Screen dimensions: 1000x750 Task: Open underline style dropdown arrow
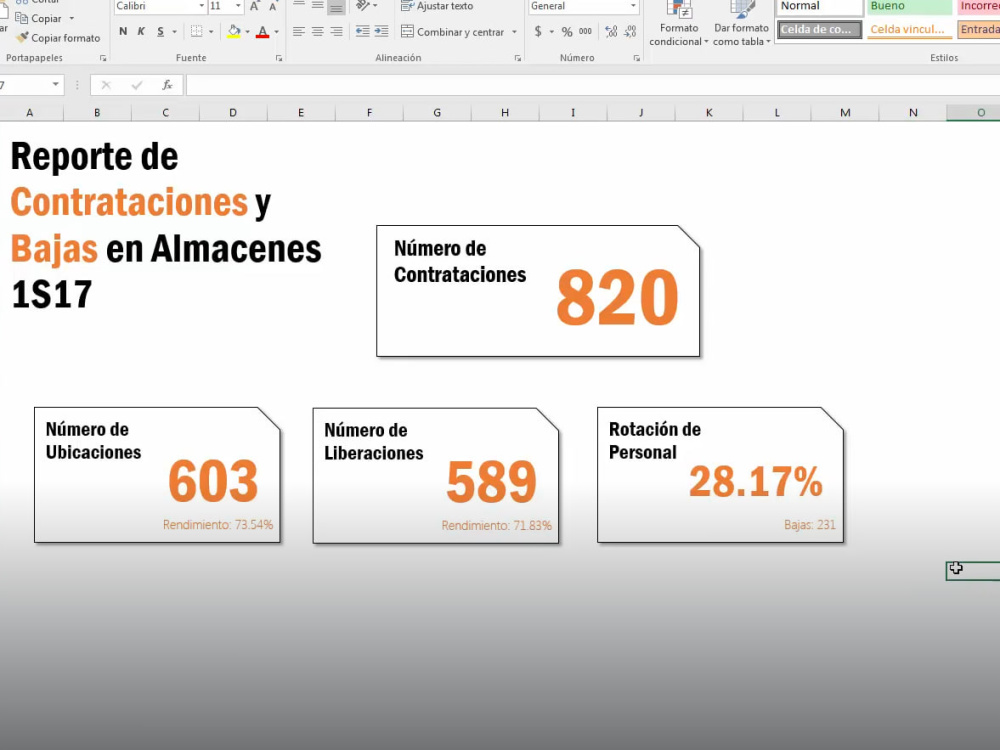tap(174, 31)
